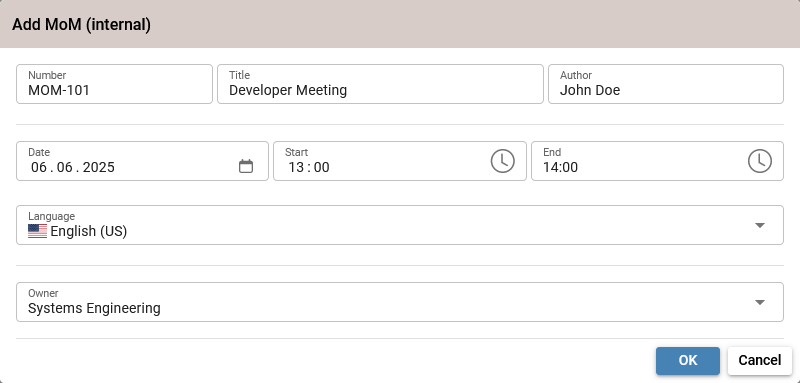The width and height of the screenshot is (800, 383).
Task: Open the calendar picker in Date field
Action: [246, 166]
